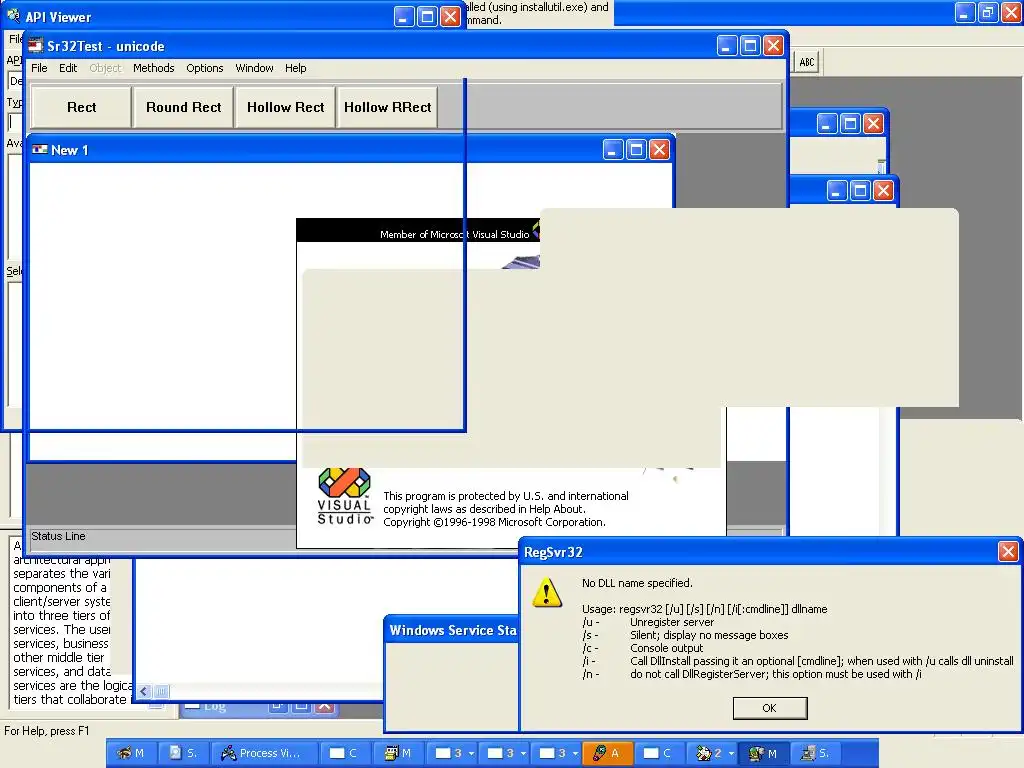
Task: Click the 'Status Line' text in Sr32Test
Action: point(58,536)
